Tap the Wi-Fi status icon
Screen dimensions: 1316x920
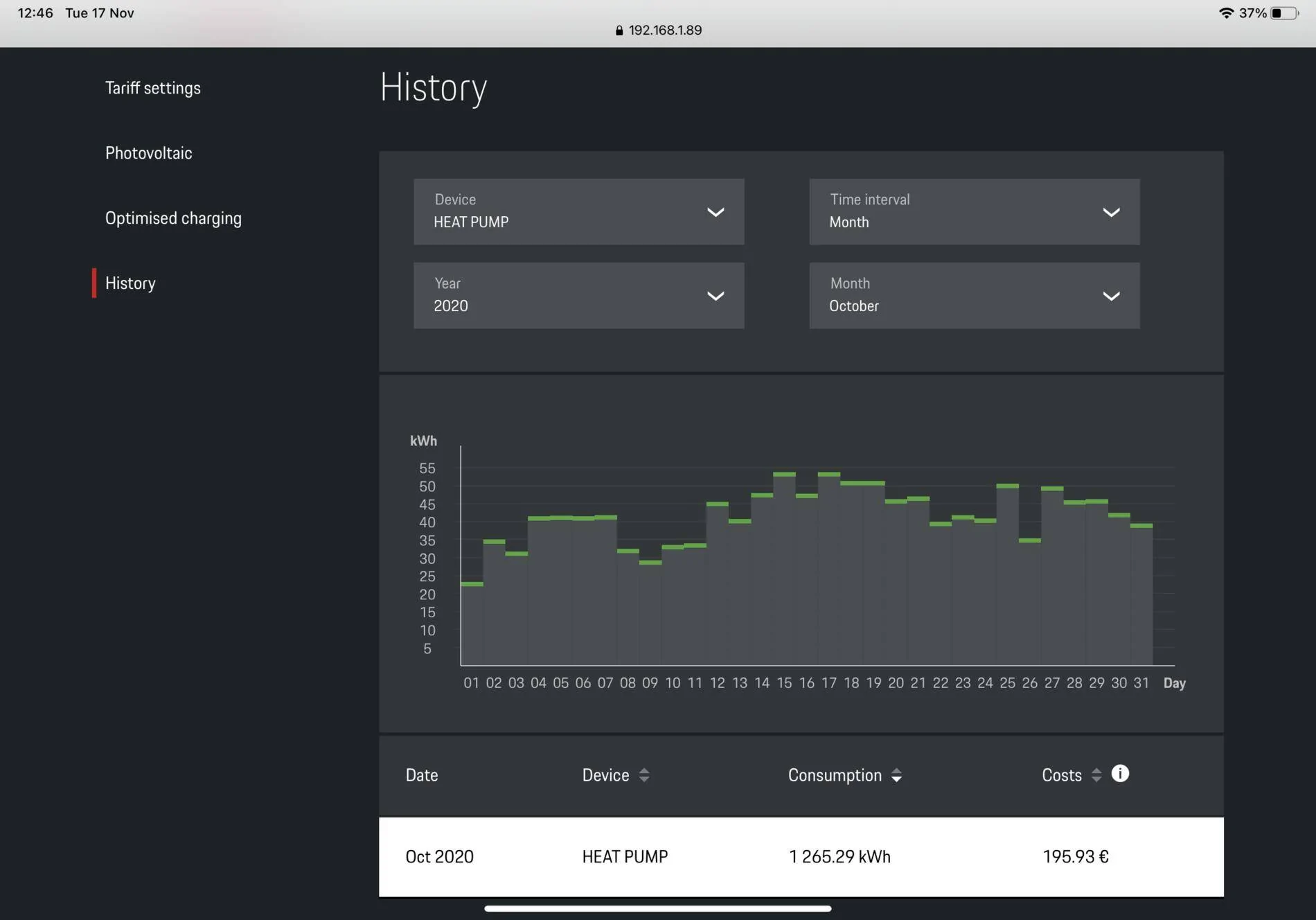1226,13
